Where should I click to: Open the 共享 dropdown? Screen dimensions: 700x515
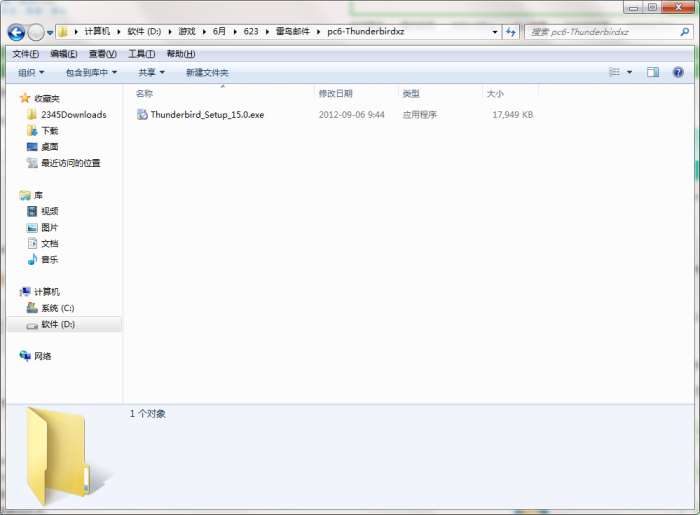pyautogui.click(x=151, y=72)
